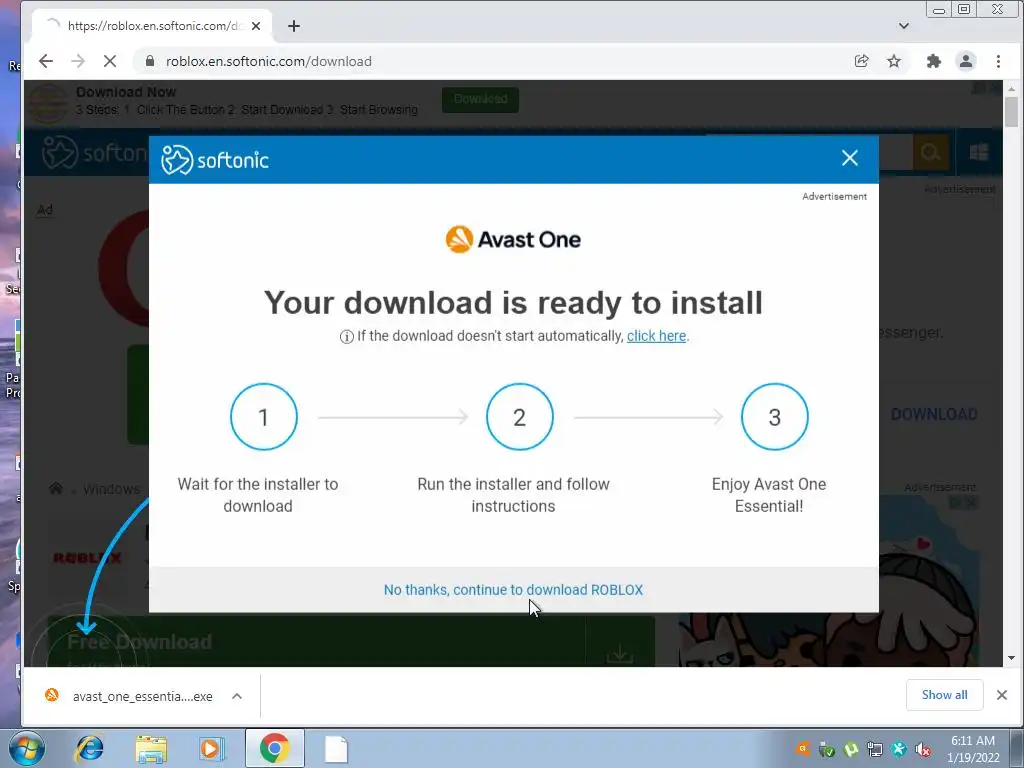Viewport: 1024px width, 768px height.
Task: Click the network tray icon
Action: (875, 750)
